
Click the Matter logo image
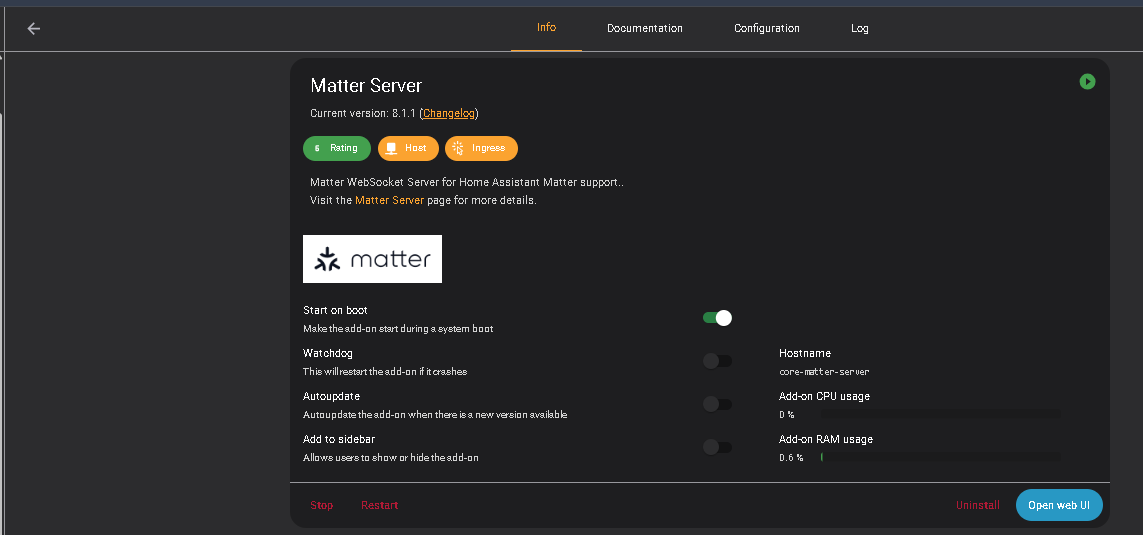click(372, 259)
